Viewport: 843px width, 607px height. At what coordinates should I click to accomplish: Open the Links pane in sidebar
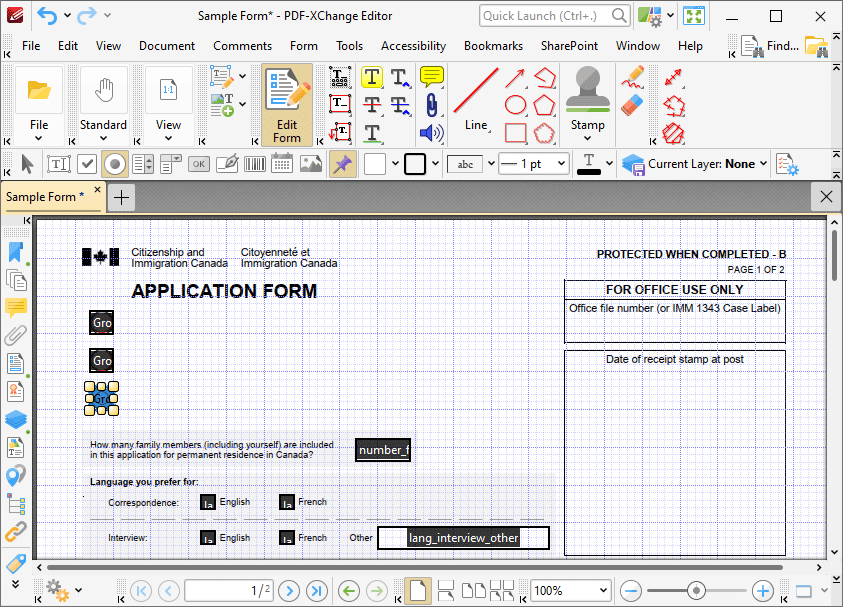[16, 532]
